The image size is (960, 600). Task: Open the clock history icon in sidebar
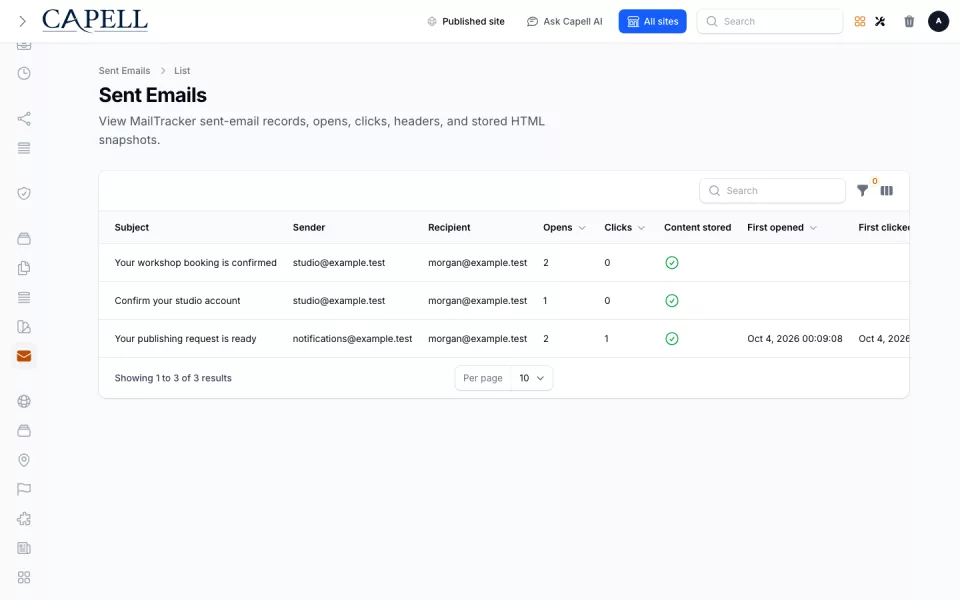point(24,73)
